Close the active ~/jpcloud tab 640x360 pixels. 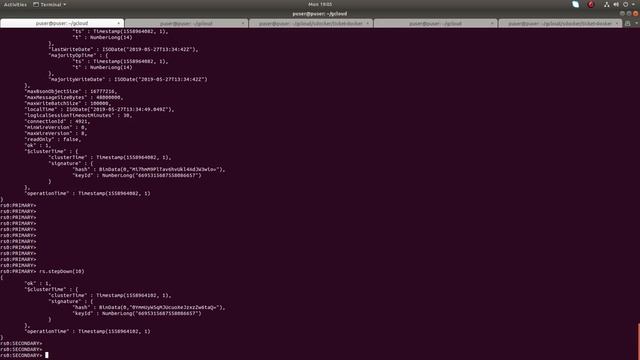coord(119,23)
